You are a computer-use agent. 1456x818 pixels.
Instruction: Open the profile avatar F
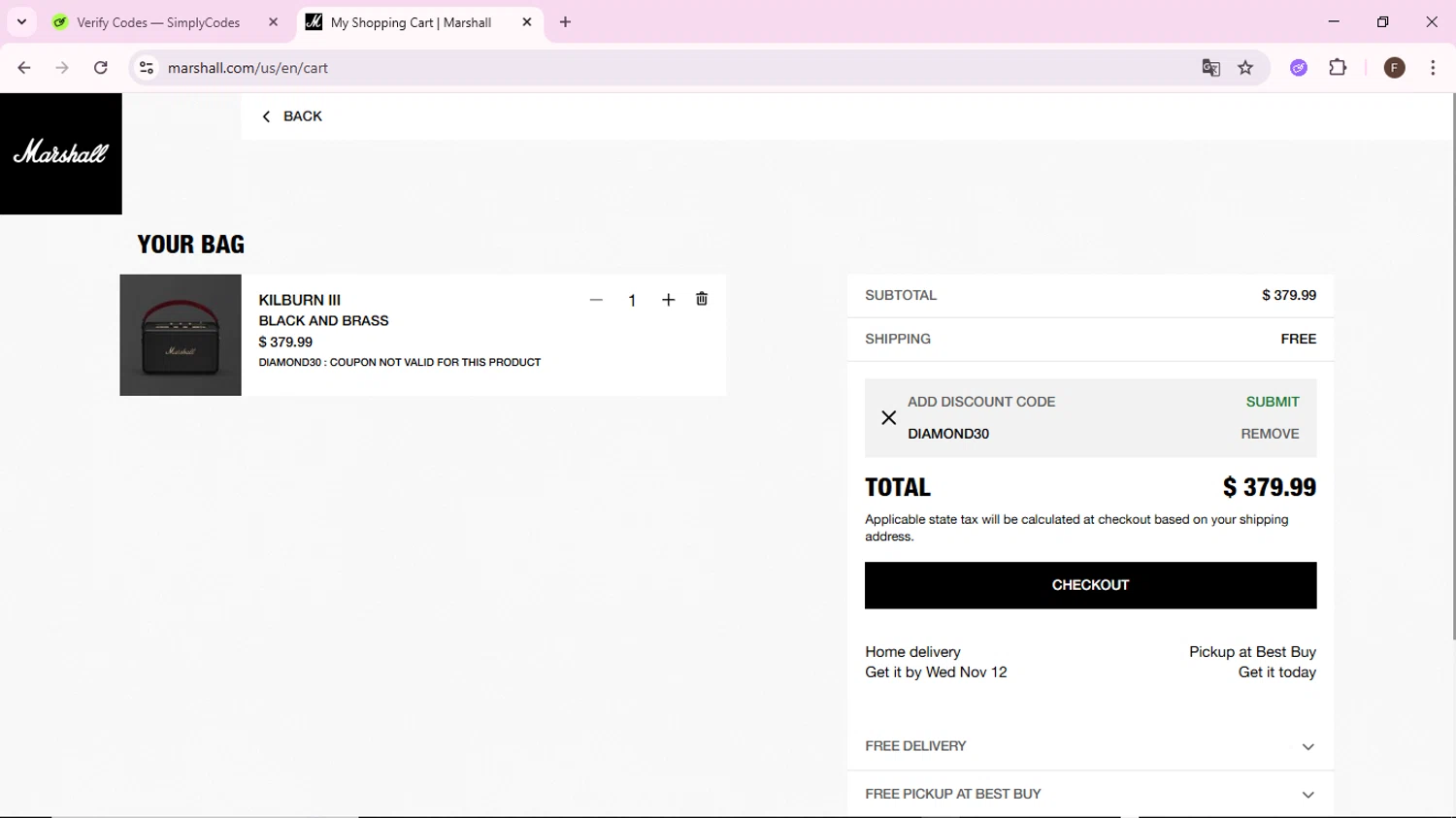click(1394, 68)
